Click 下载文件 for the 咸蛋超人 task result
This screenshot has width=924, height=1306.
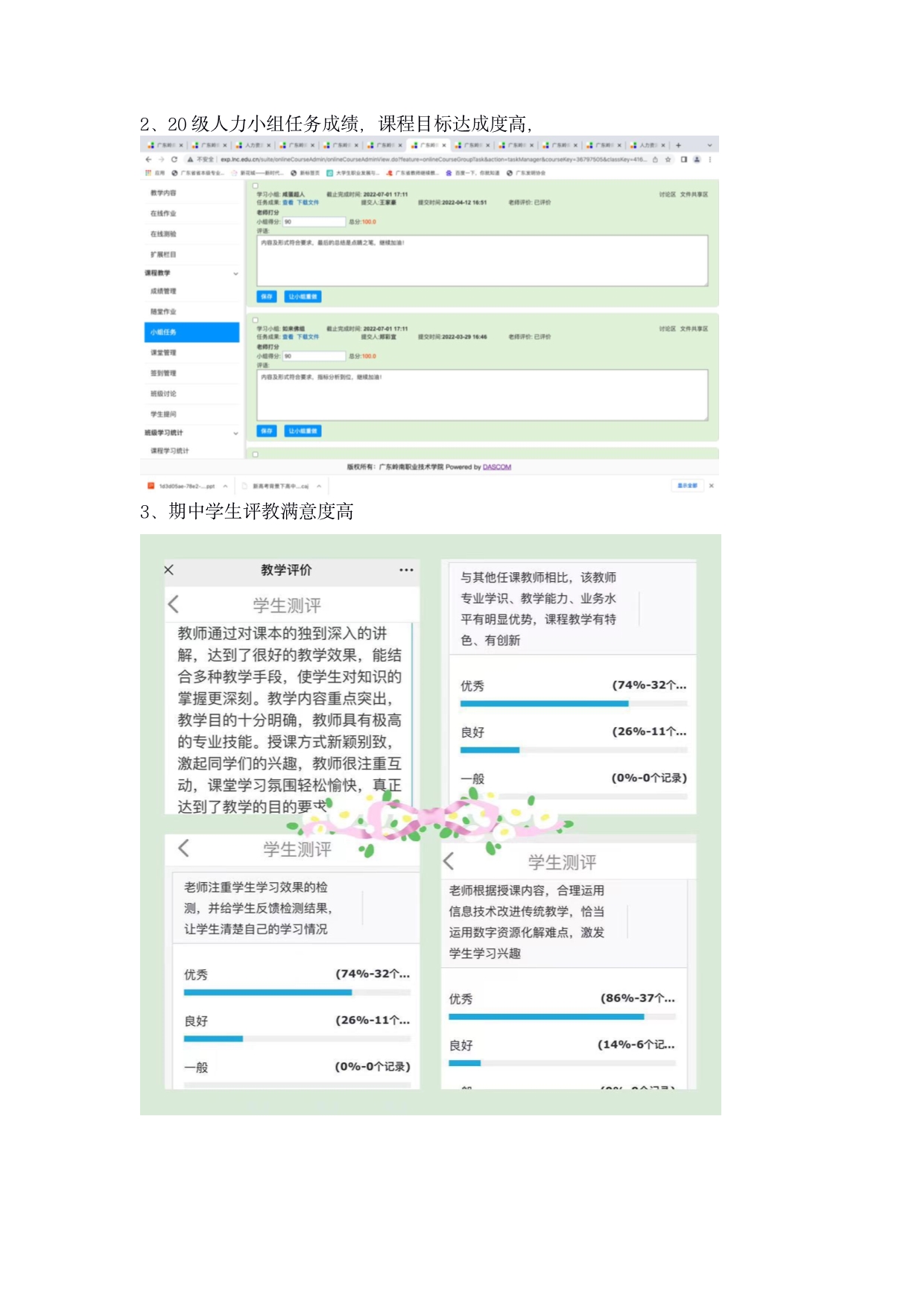point(308,202)
